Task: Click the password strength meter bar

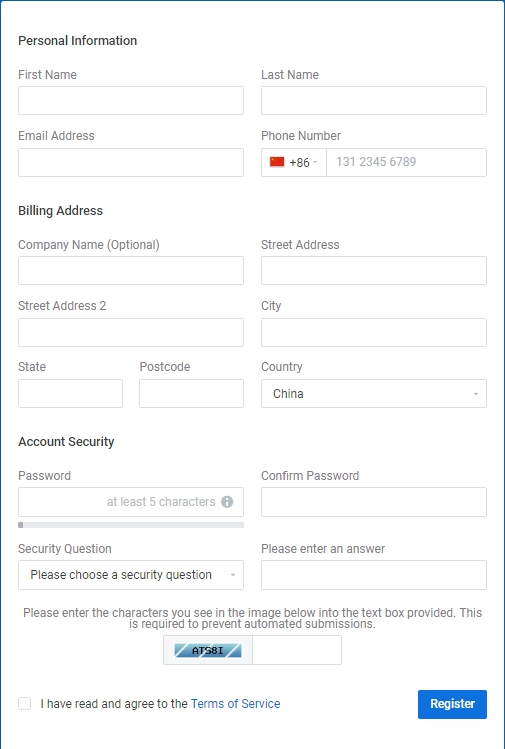Action: click(x=131, y=525)
